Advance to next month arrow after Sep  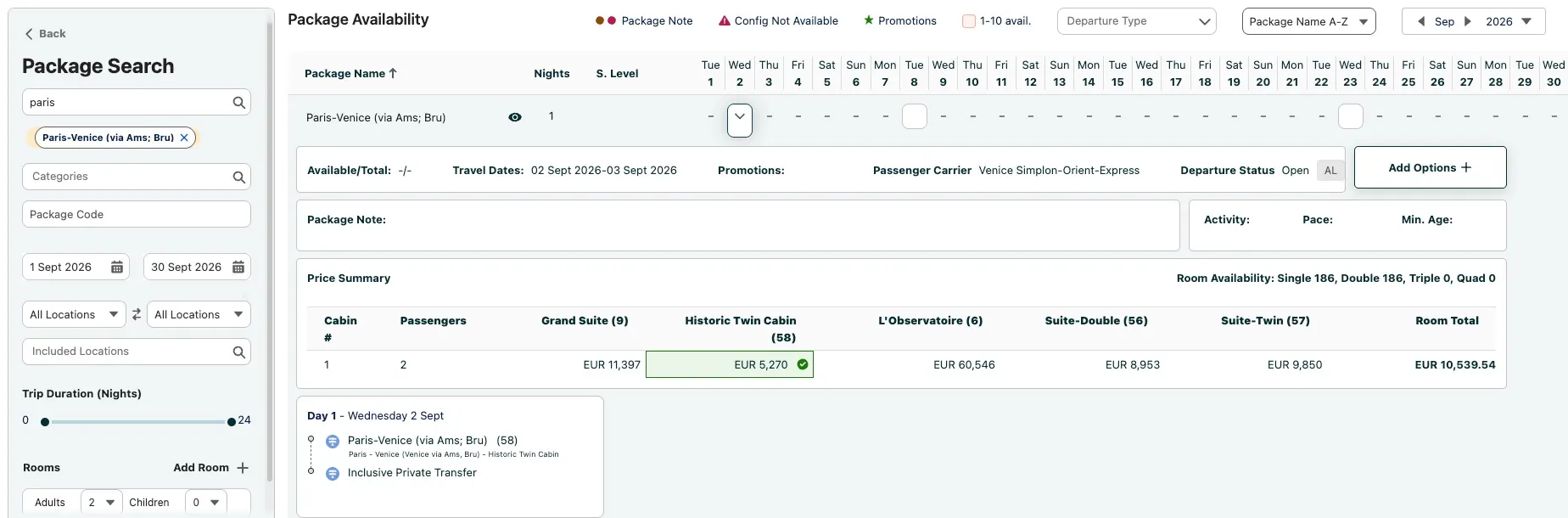point(1468,22)
